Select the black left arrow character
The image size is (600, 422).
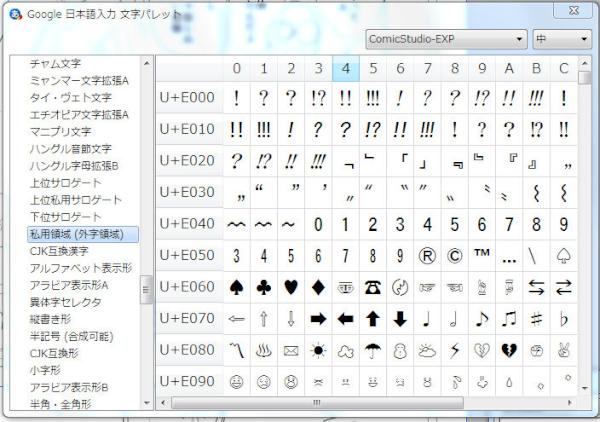click(346, 319)
